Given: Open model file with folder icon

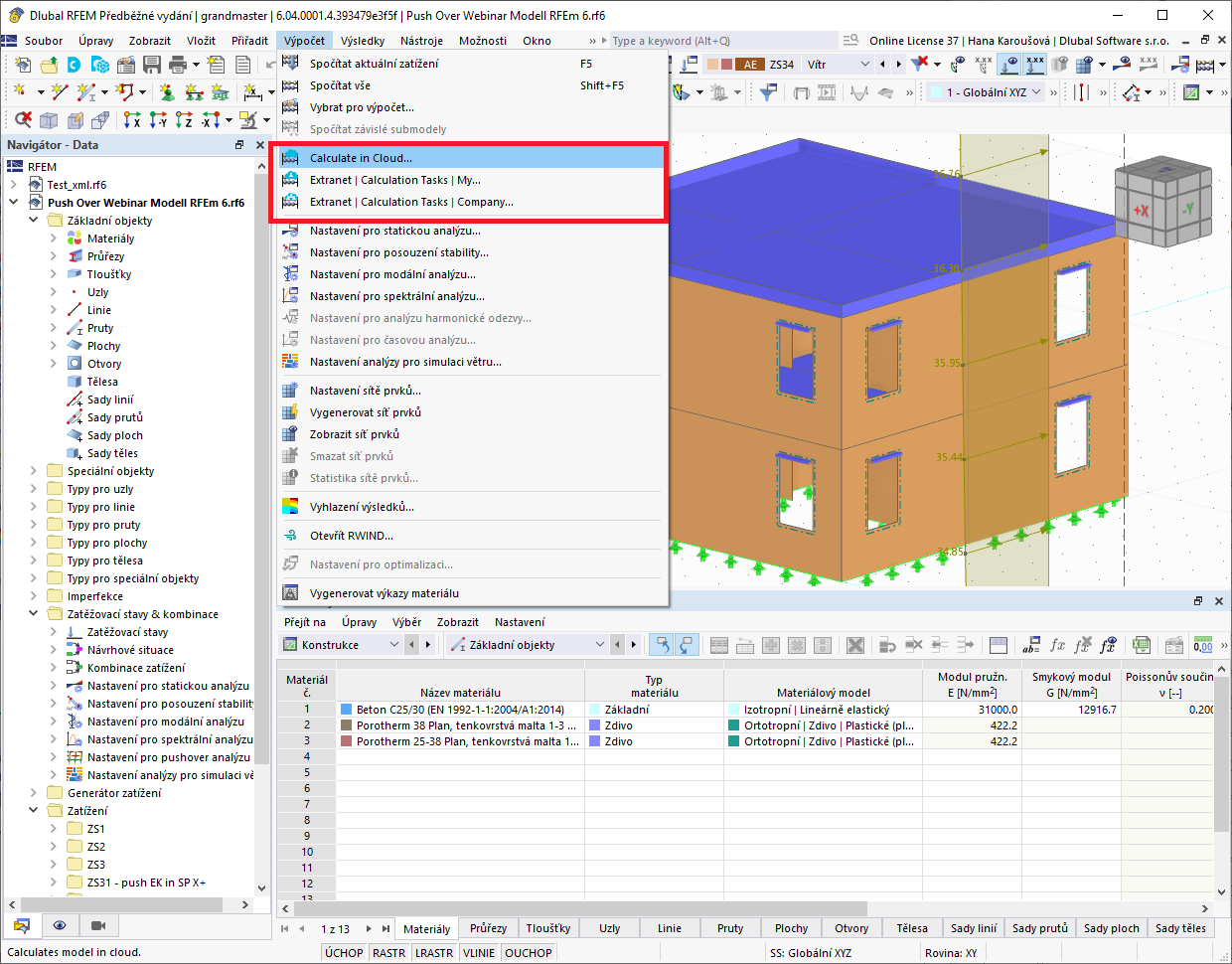Looking at the screenshot, I should [49, 65].
